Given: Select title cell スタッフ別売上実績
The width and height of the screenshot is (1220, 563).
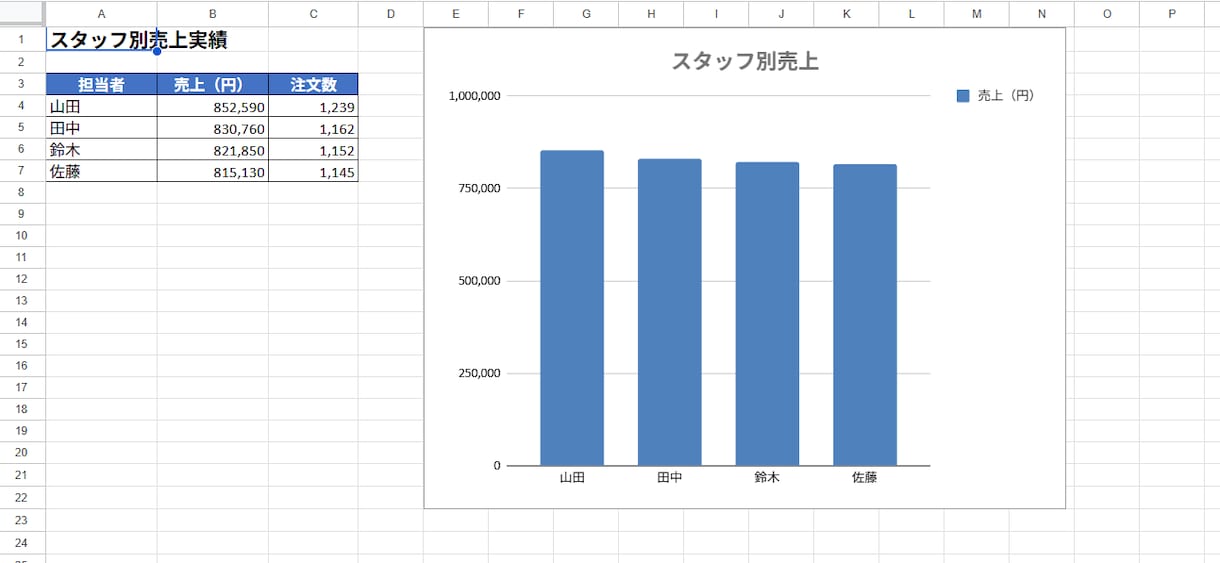Looking at the screenshot, I should tap(101, 40).
